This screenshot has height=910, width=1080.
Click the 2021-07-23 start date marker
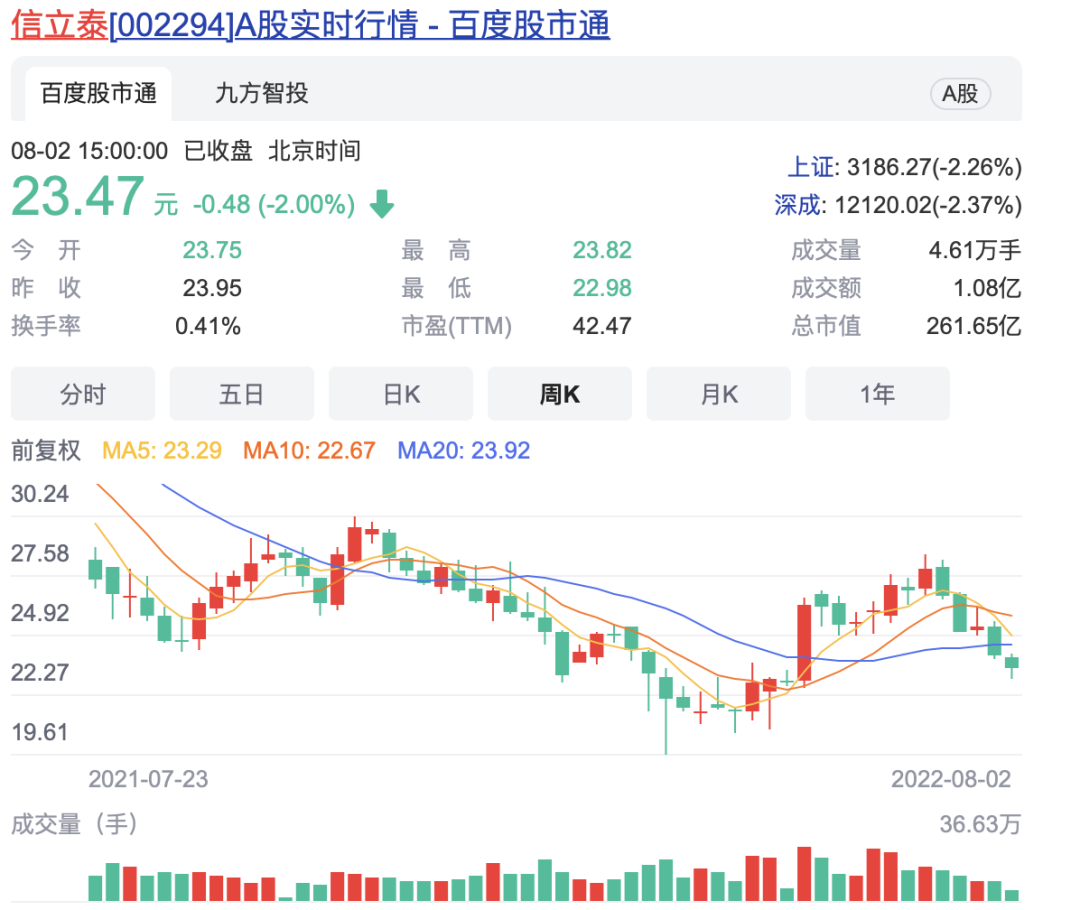(x=148, y=779)
